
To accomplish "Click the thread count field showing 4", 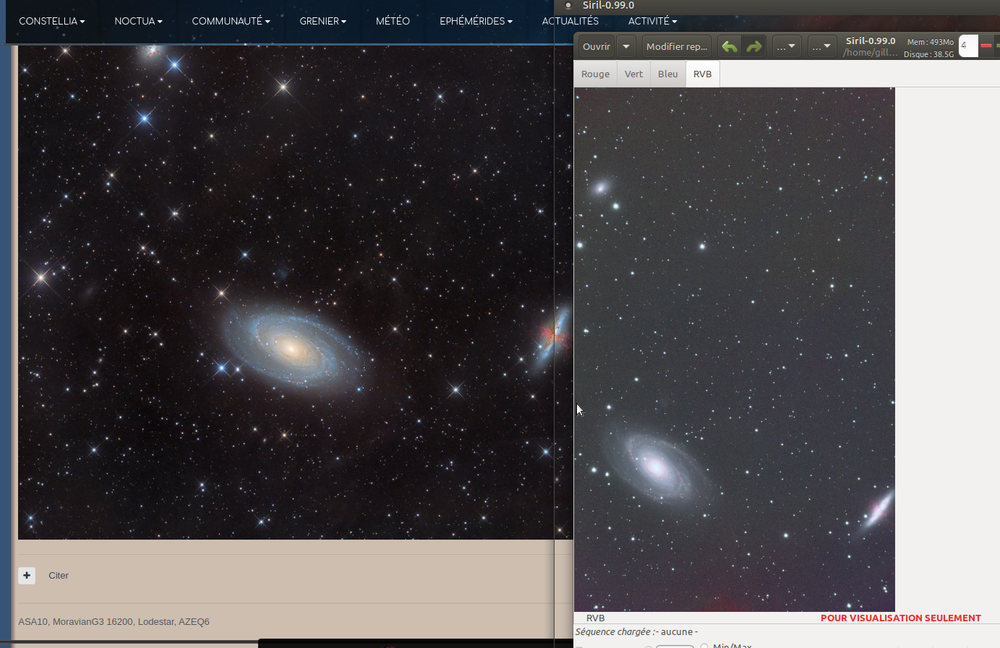I will point(968,46).
